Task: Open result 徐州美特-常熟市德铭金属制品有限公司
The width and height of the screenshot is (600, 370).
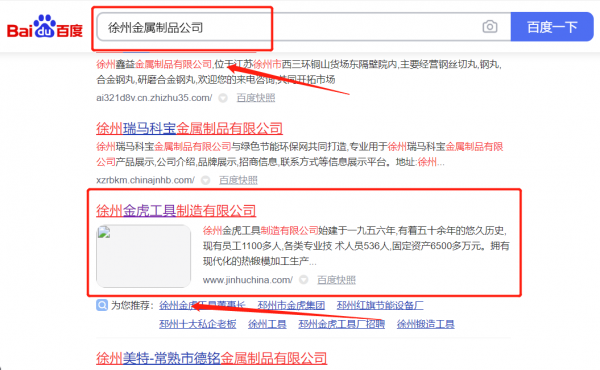Action: pyautogui.click(x=212, y=358)
